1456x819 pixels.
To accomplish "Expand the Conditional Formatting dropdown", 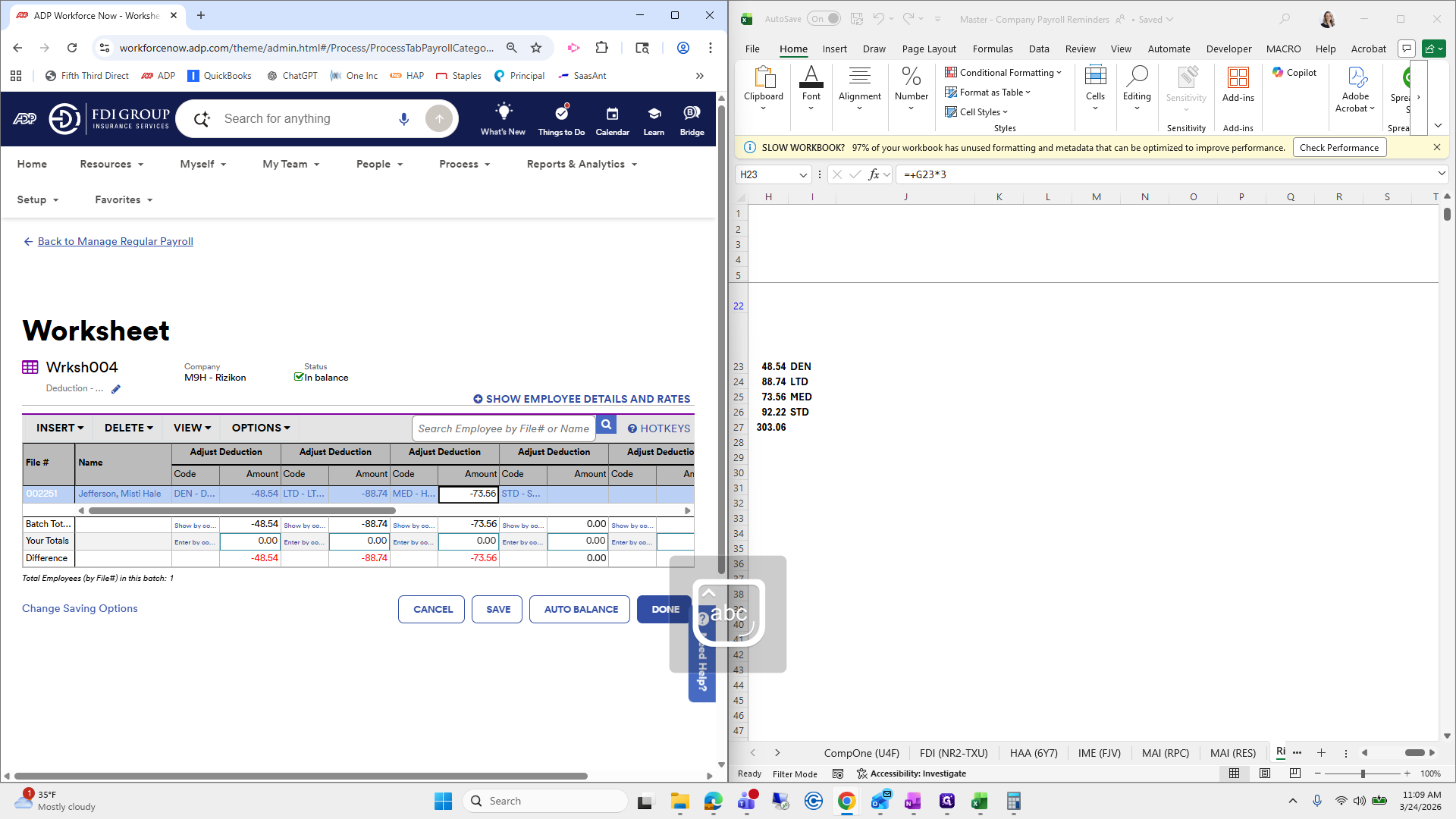I will pos(1003,73).
